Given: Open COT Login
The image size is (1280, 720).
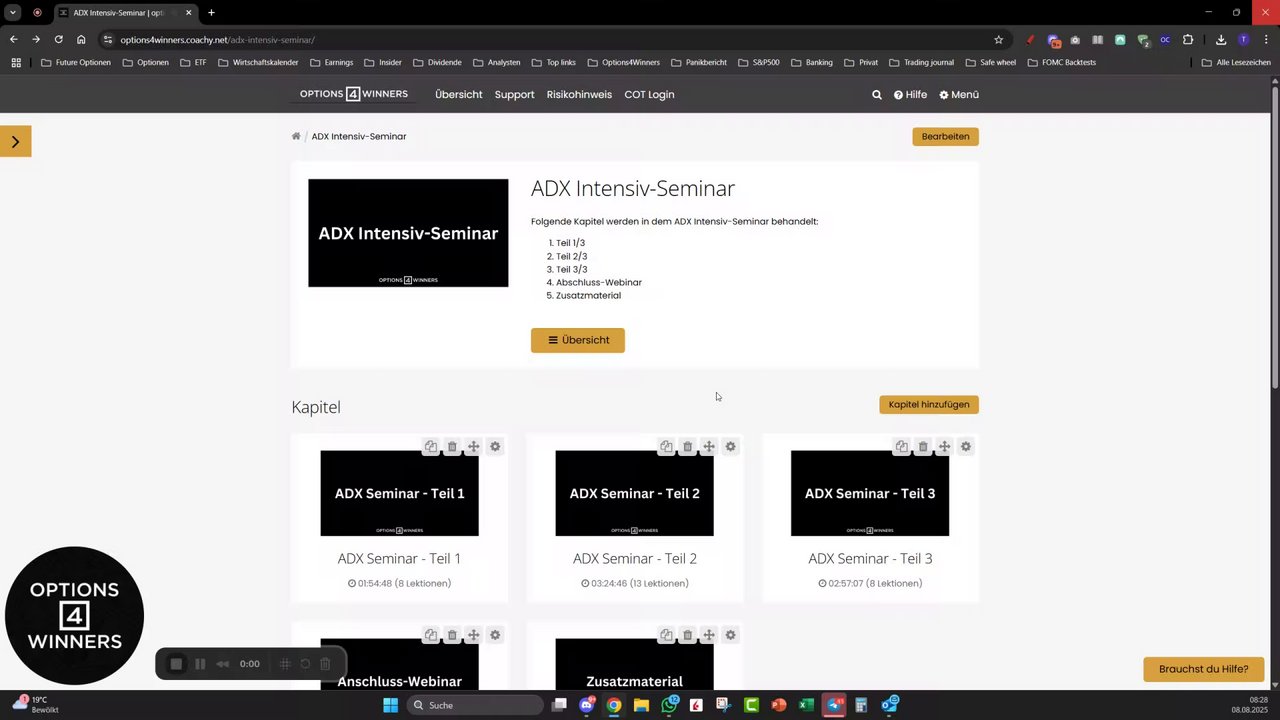Looking at the screenshot, I should 649,95.
